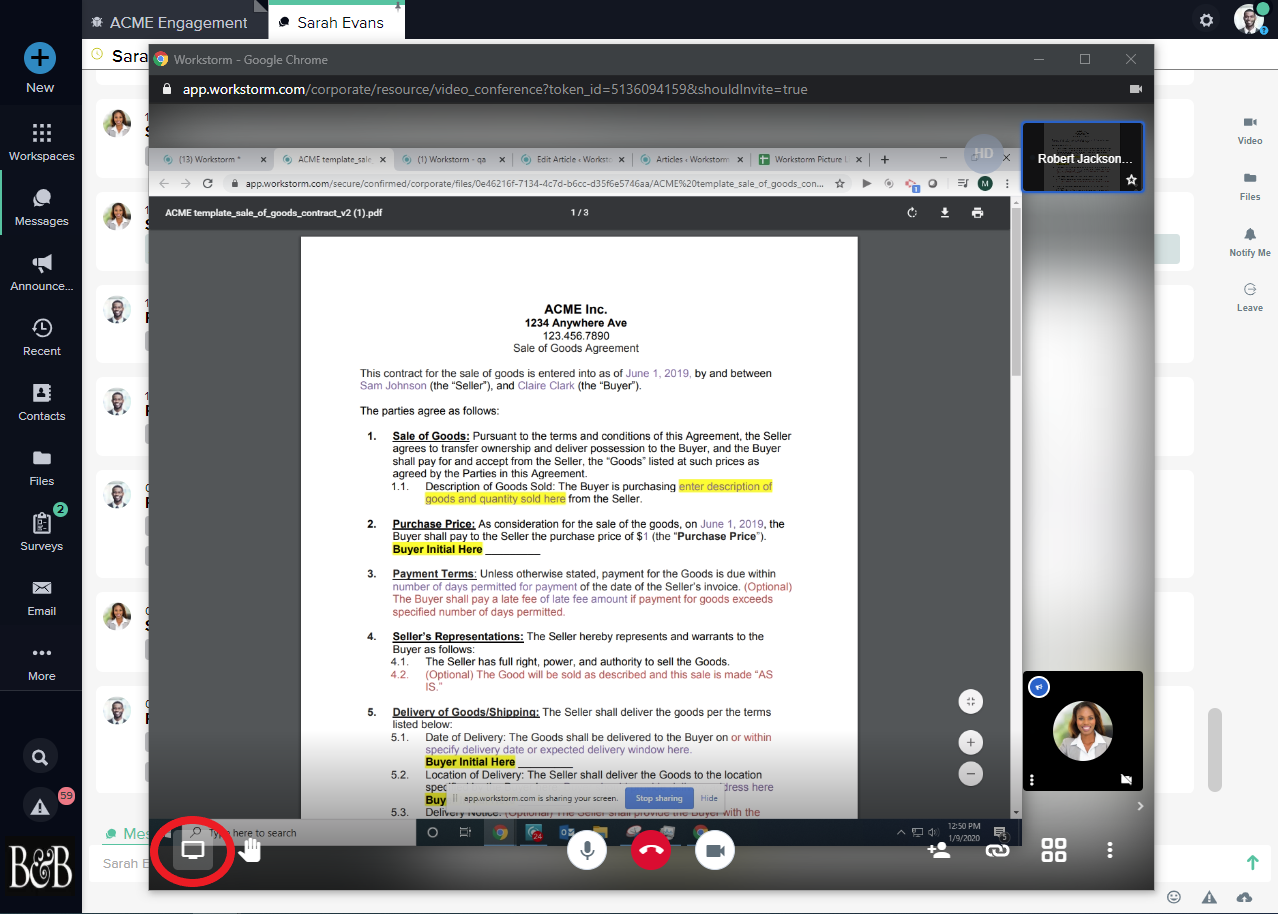Screen dimensions: 1278x914
Task: Toggle screen sharing in the conference toolbar
Action: 194,850
